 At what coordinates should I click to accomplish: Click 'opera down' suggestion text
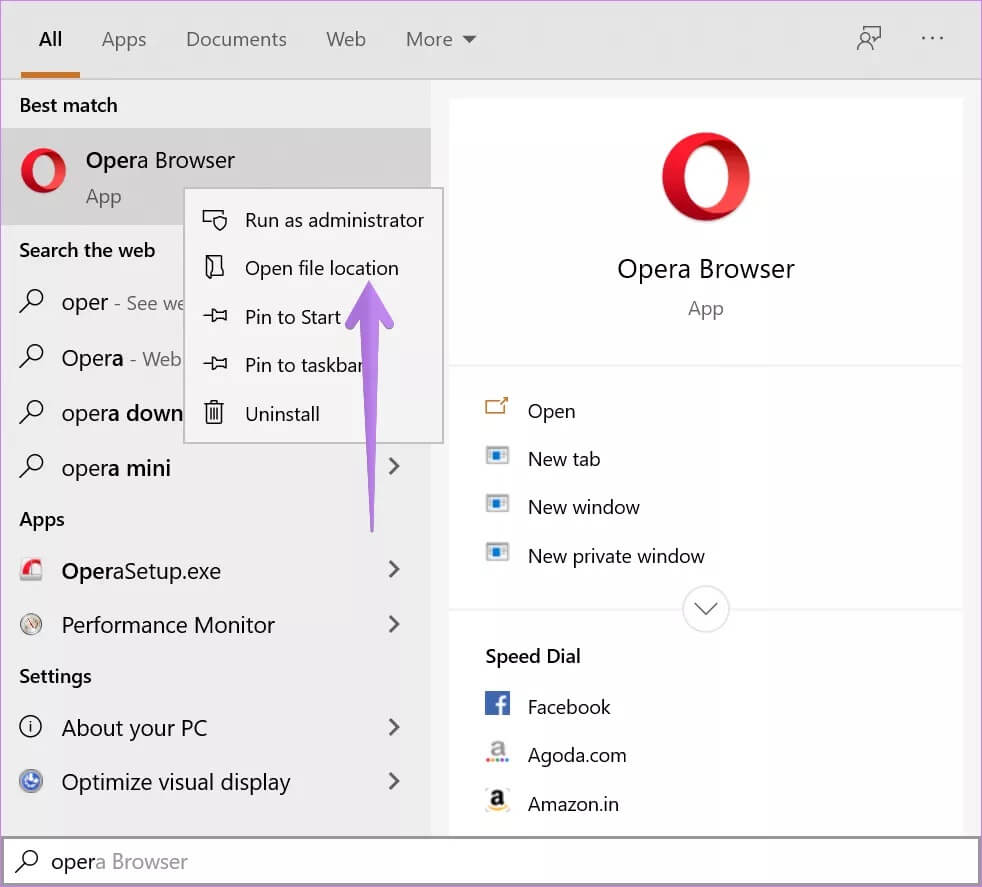(122, 413)
